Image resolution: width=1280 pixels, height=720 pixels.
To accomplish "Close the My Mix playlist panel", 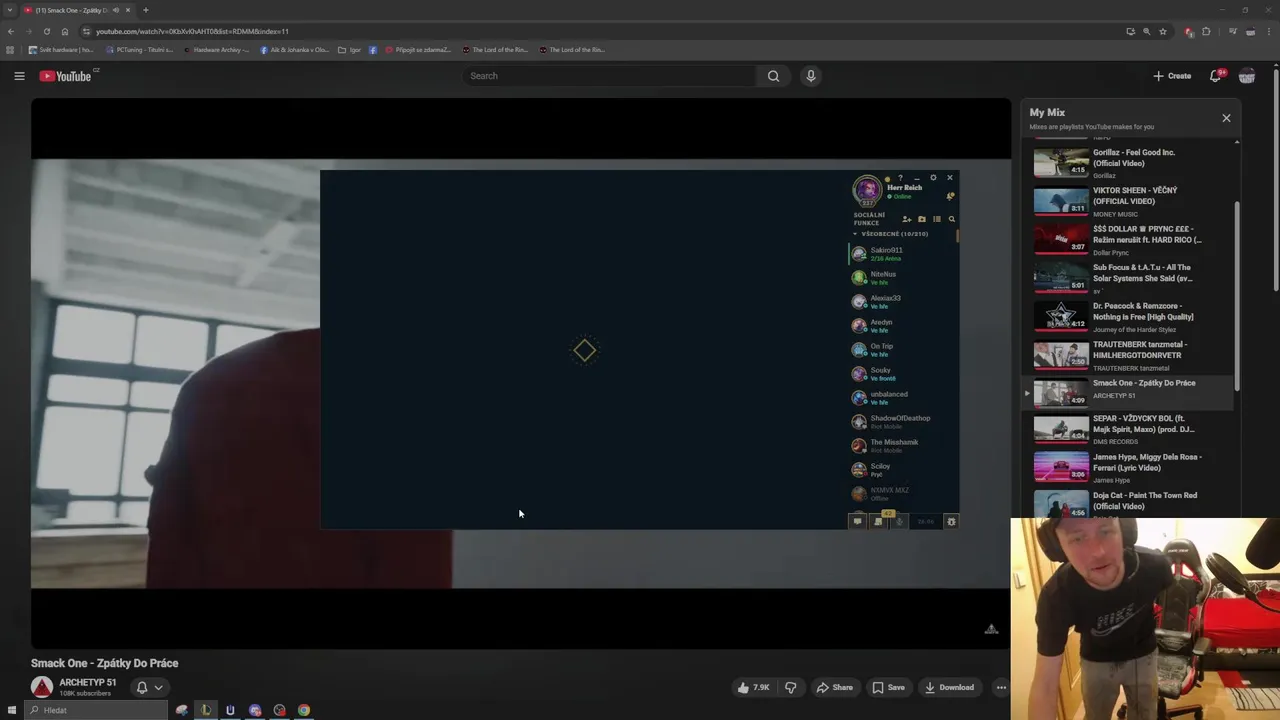I will coord(1226,118).
